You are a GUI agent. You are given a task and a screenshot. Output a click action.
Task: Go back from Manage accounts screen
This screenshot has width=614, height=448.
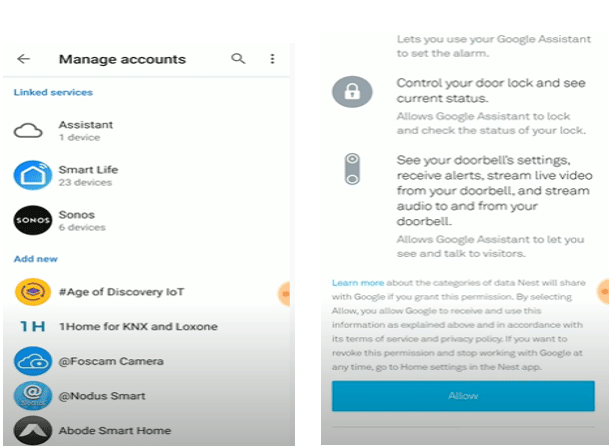pos(23,59)
